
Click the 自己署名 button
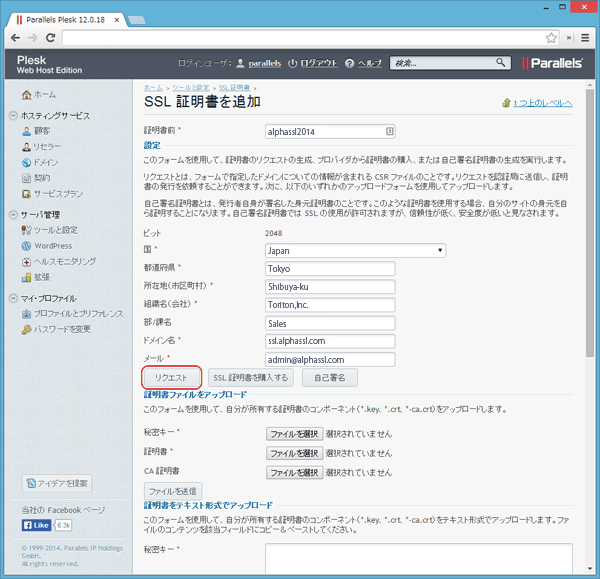(330, 378)
